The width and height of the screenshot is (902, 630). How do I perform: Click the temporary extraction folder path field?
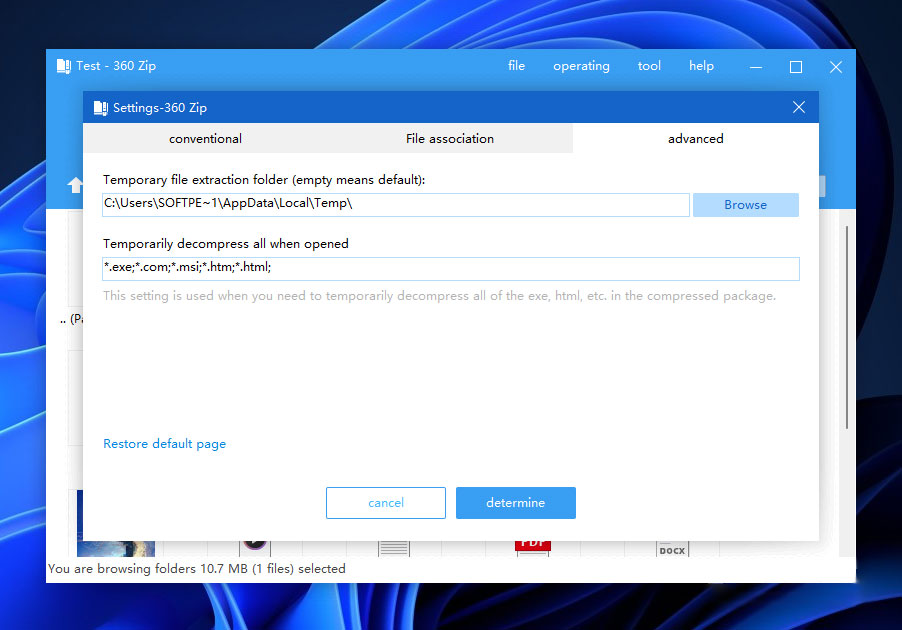[x=396, y=205]
